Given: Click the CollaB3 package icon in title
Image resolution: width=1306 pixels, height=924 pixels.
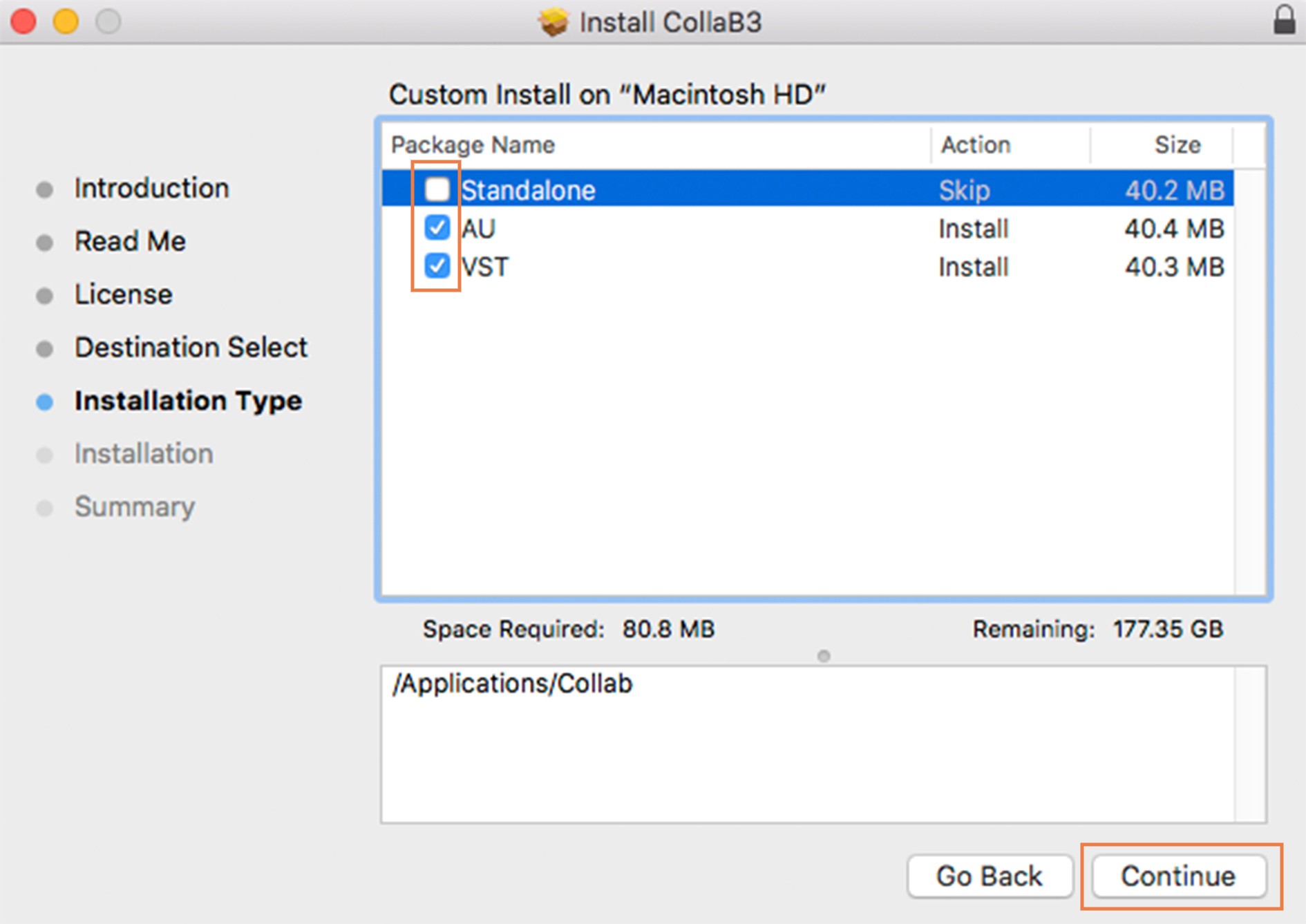Looking at the screenshot, I should click(x=553, y=21).
